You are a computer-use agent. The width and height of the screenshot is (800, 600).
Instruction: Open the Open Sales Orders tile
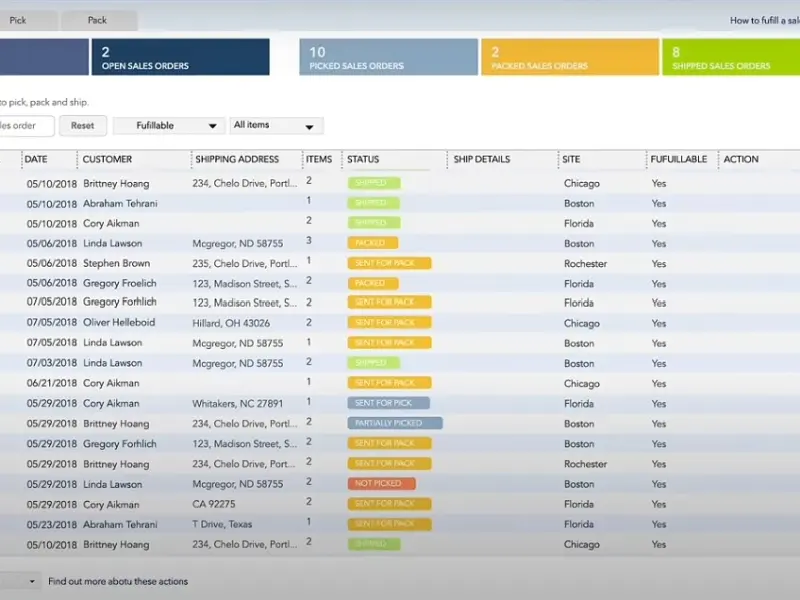pos(180,57)
